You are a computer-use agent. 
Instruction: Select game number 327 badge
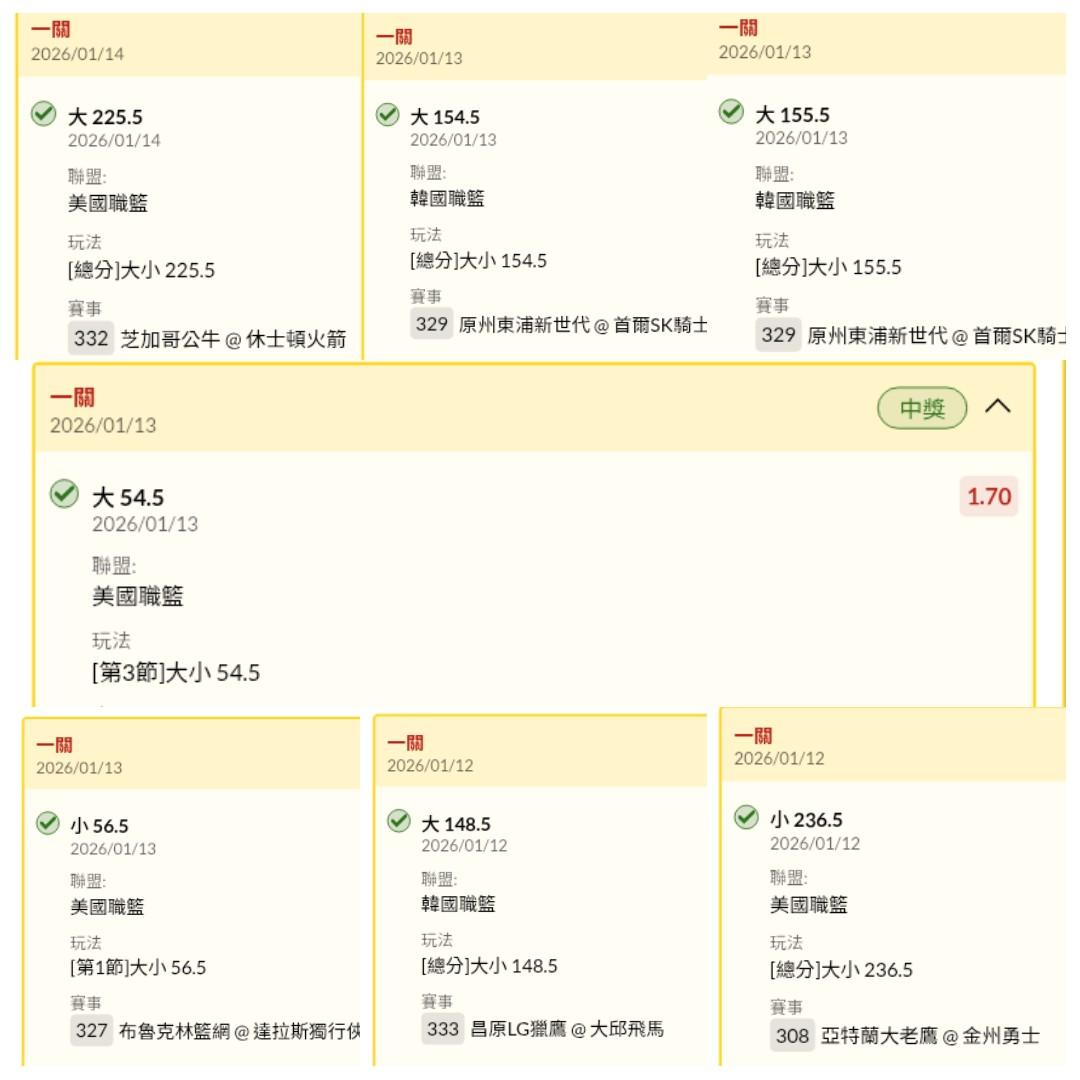click(x=91, y=1030)
